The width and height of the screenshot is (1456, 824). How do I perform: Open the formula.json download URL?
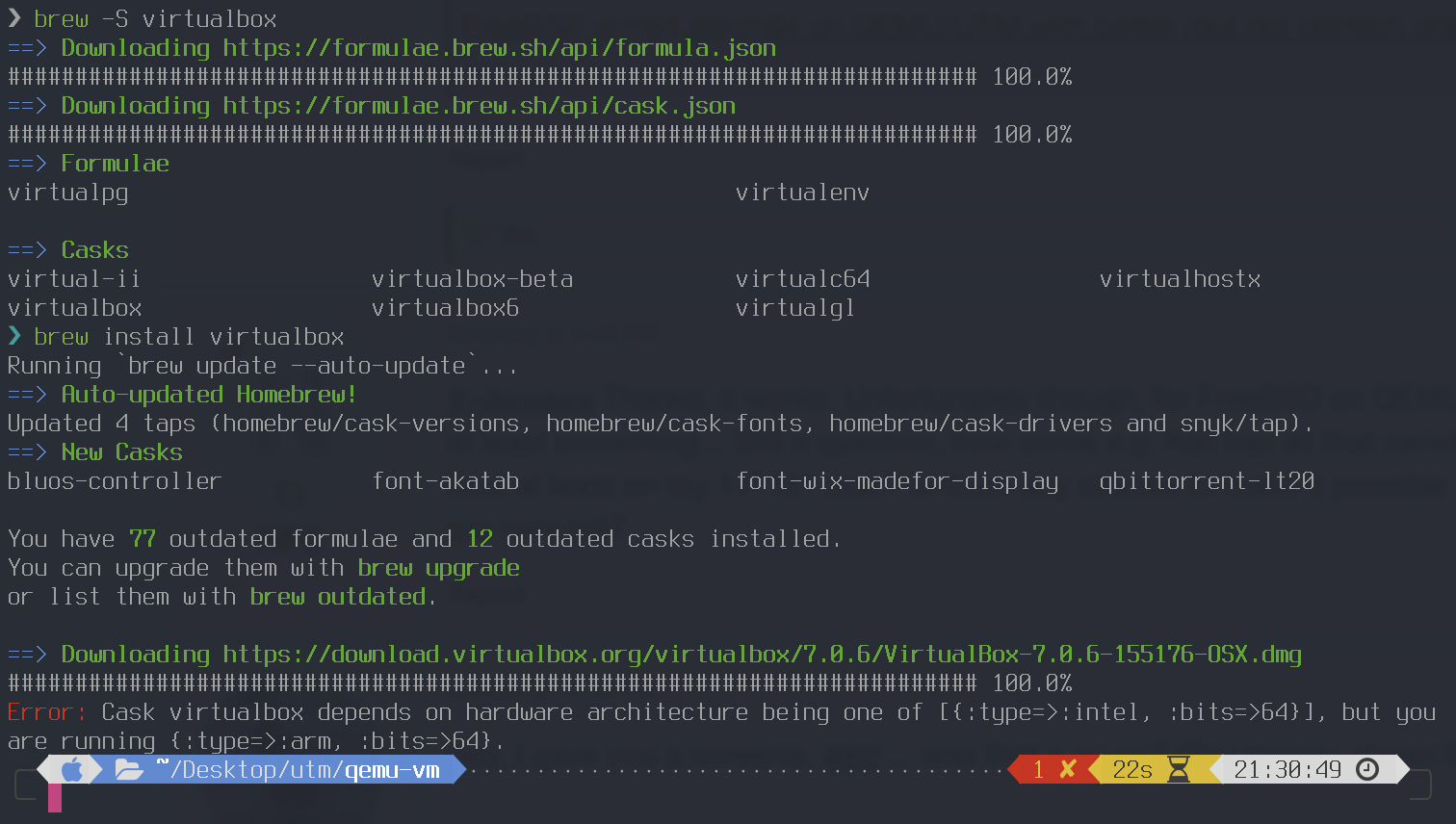coord(499,48)
